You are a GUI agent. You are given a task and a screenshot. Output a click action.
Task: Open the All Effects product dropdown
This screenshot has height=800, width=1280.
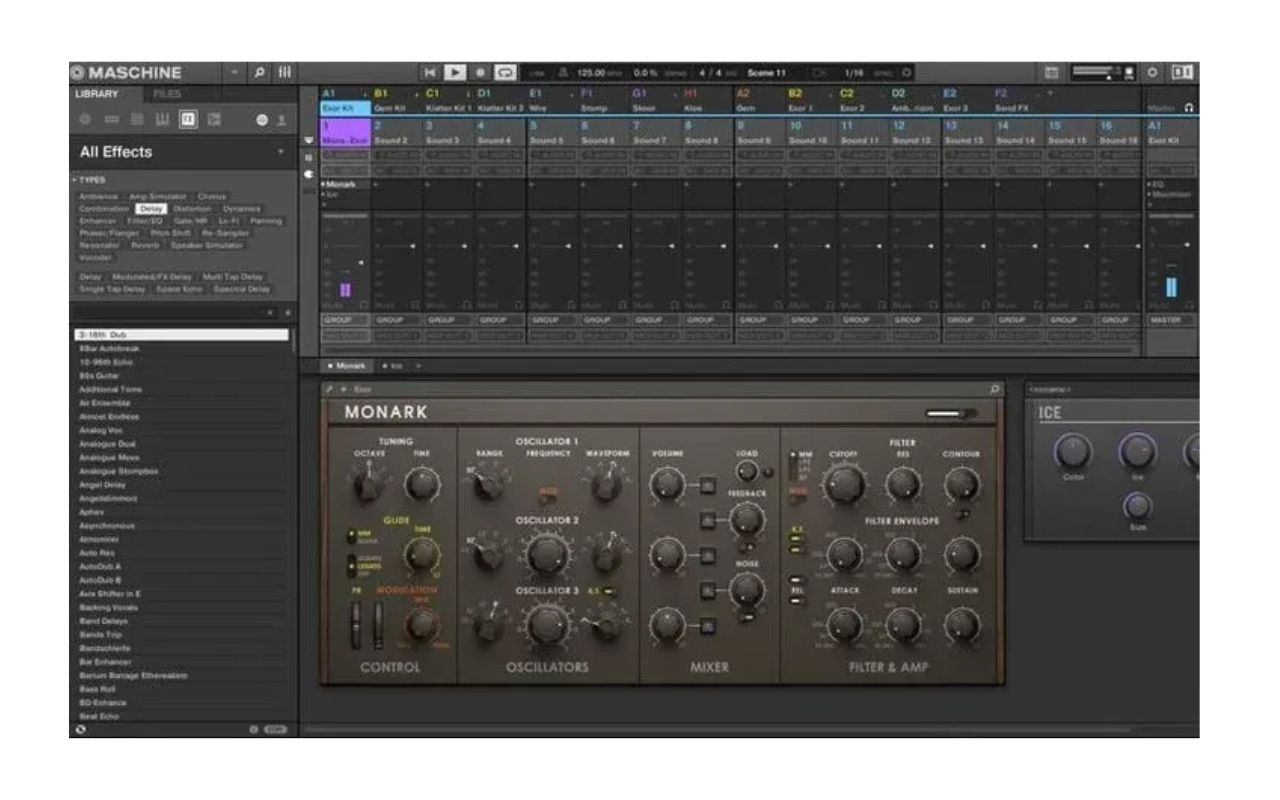(281, 153)
